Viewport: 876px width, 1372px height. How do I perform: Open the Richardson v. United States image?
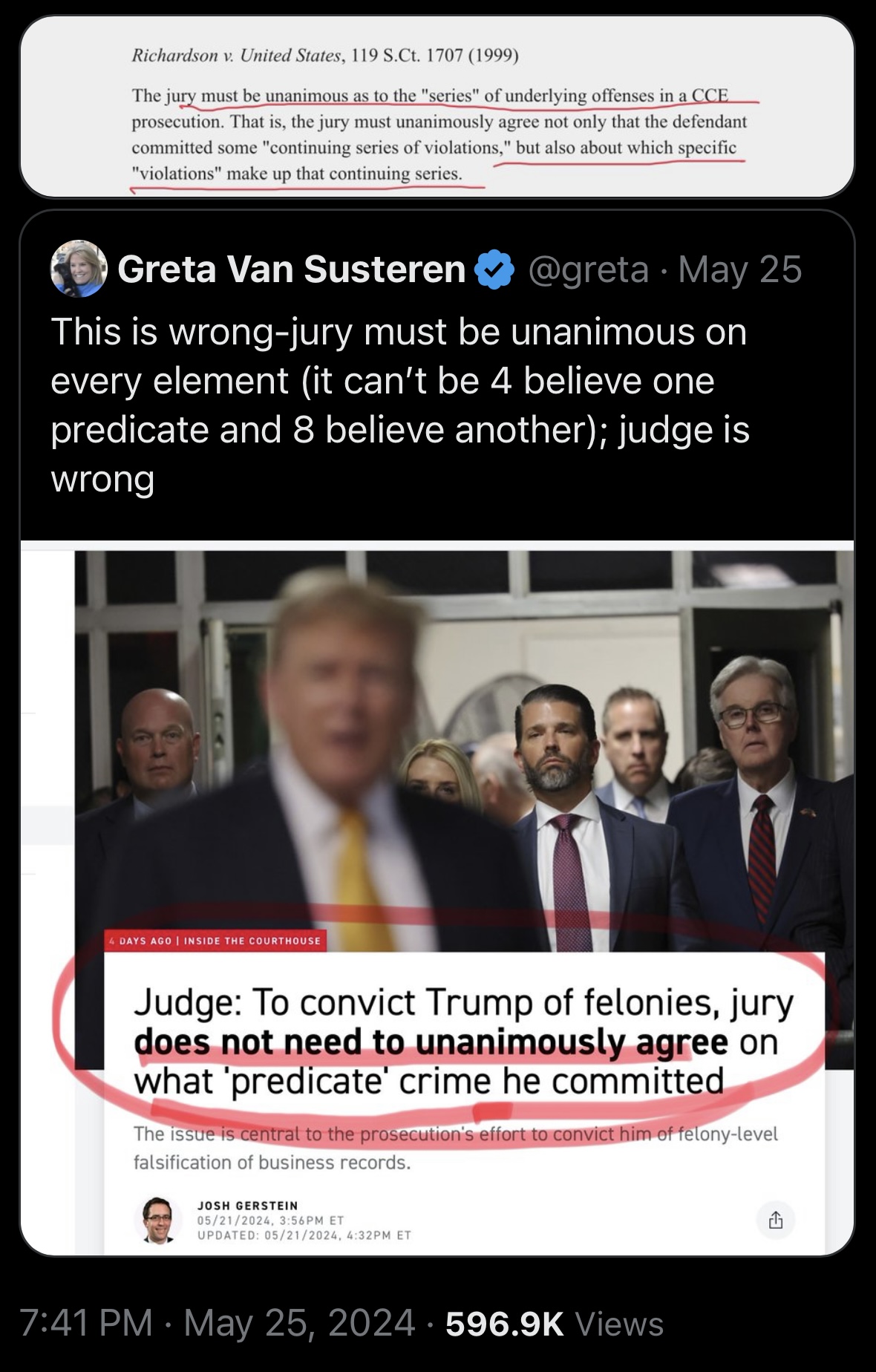(x=437, y=106)
